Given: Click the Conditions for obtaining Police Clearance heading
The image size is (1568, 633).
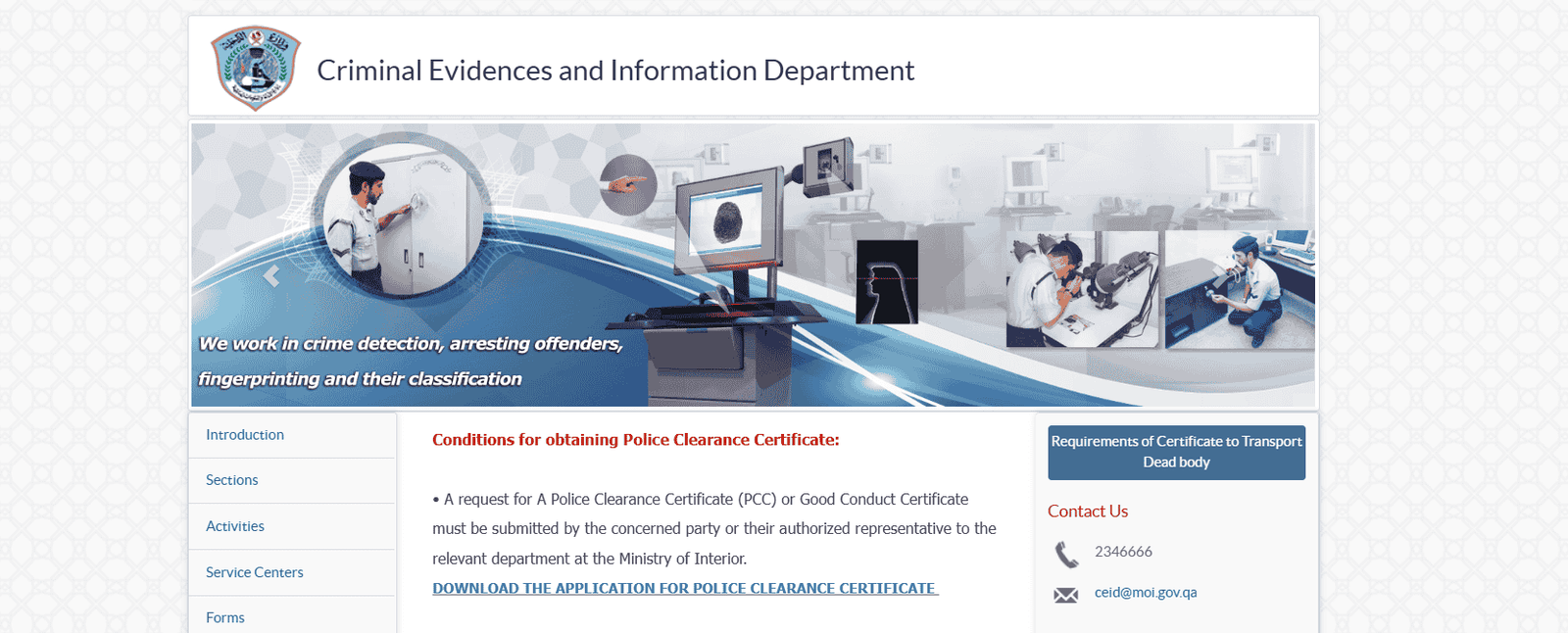Looking at the screenshot, I should [x=636, y=440].
